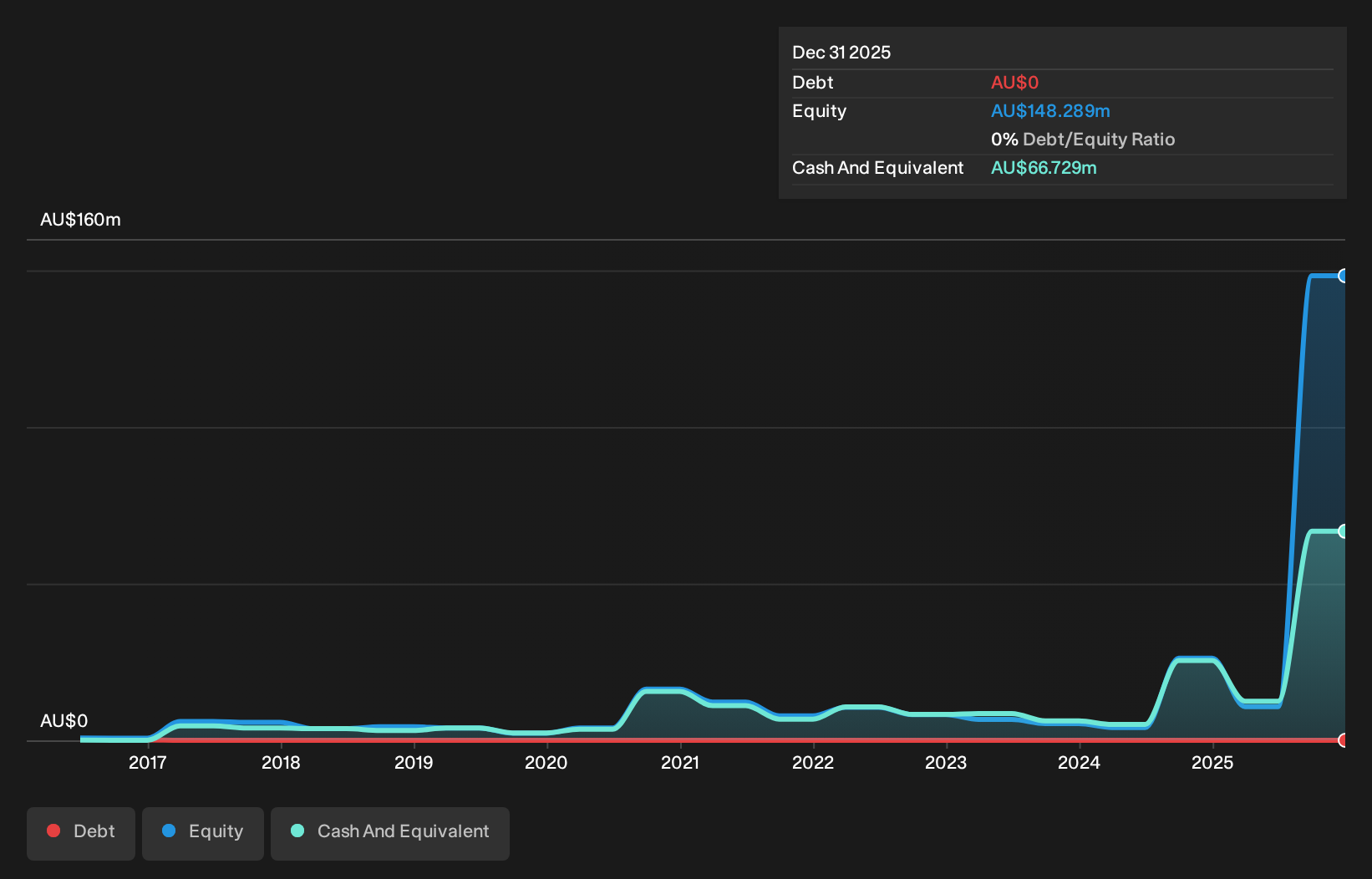
Task: Click the 2017 x-axis label
Action: tap(148, 762)
